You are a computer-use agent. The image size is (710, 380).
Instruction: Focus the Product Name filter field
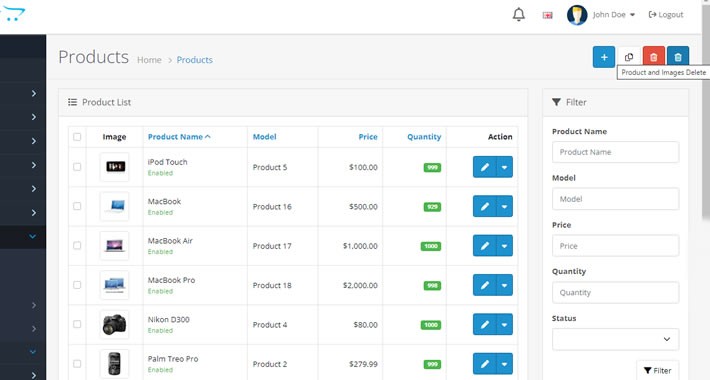point(615,152)
